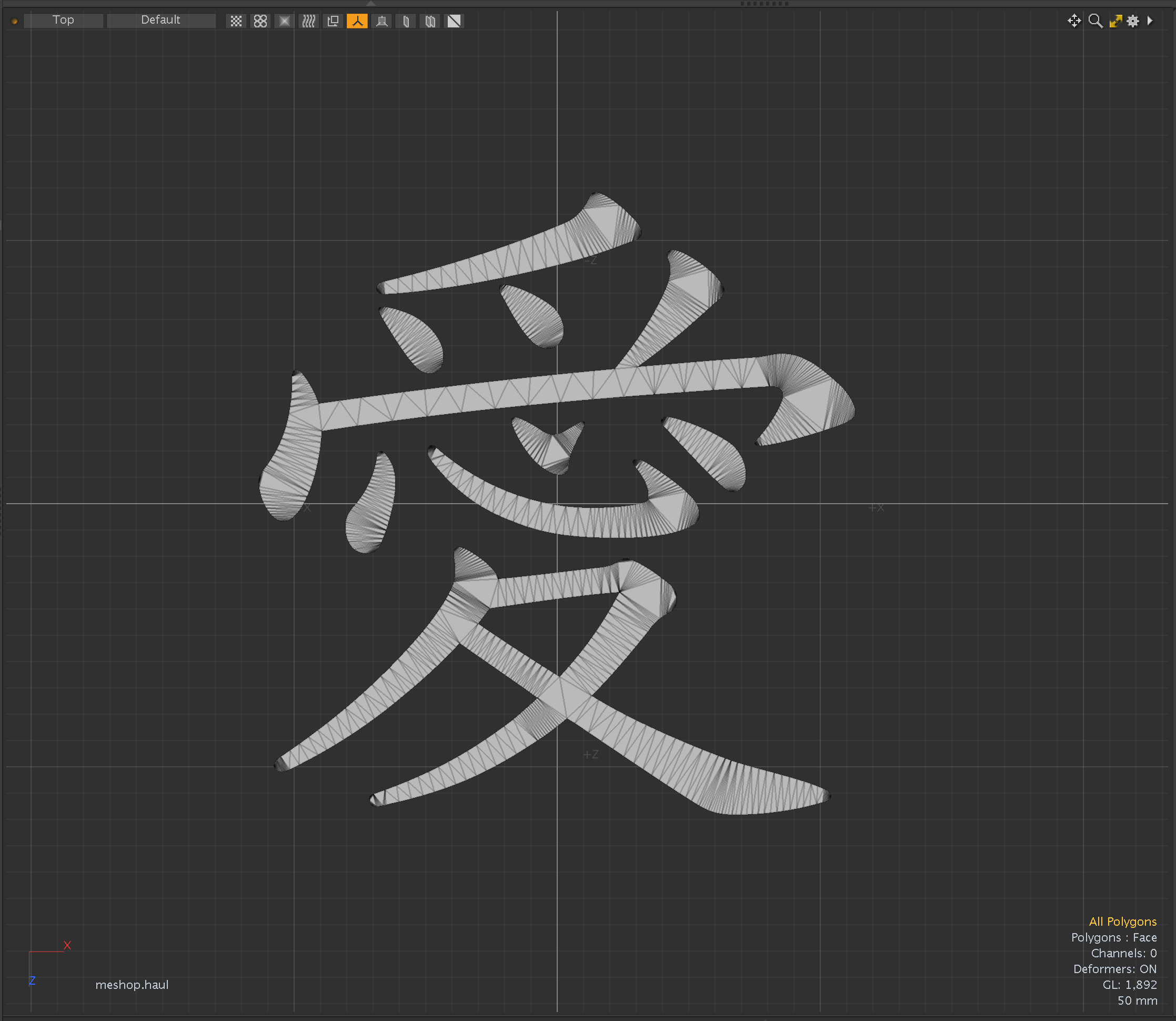Click the All Polygons selection label
Viewport: 1176px width, 1021px height.
point(1122,922)
